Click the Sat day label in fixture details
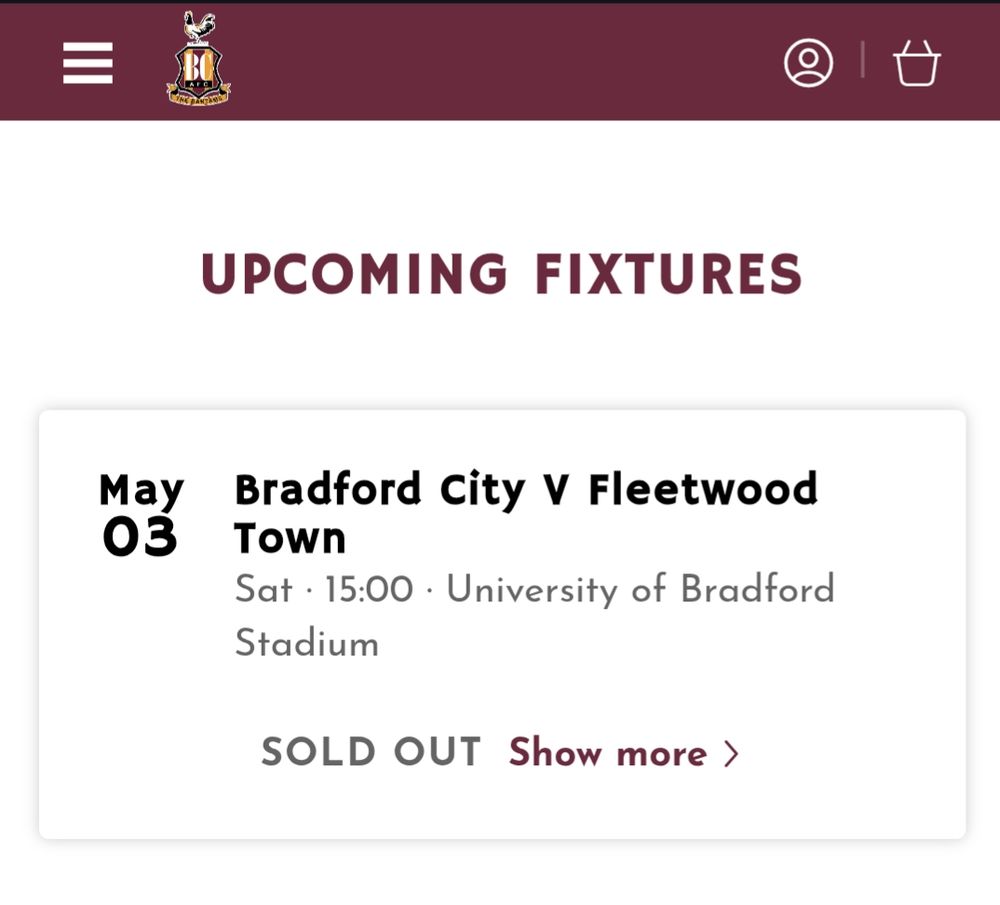Viewport: 1000px width, 905px height. coord(263,589)
